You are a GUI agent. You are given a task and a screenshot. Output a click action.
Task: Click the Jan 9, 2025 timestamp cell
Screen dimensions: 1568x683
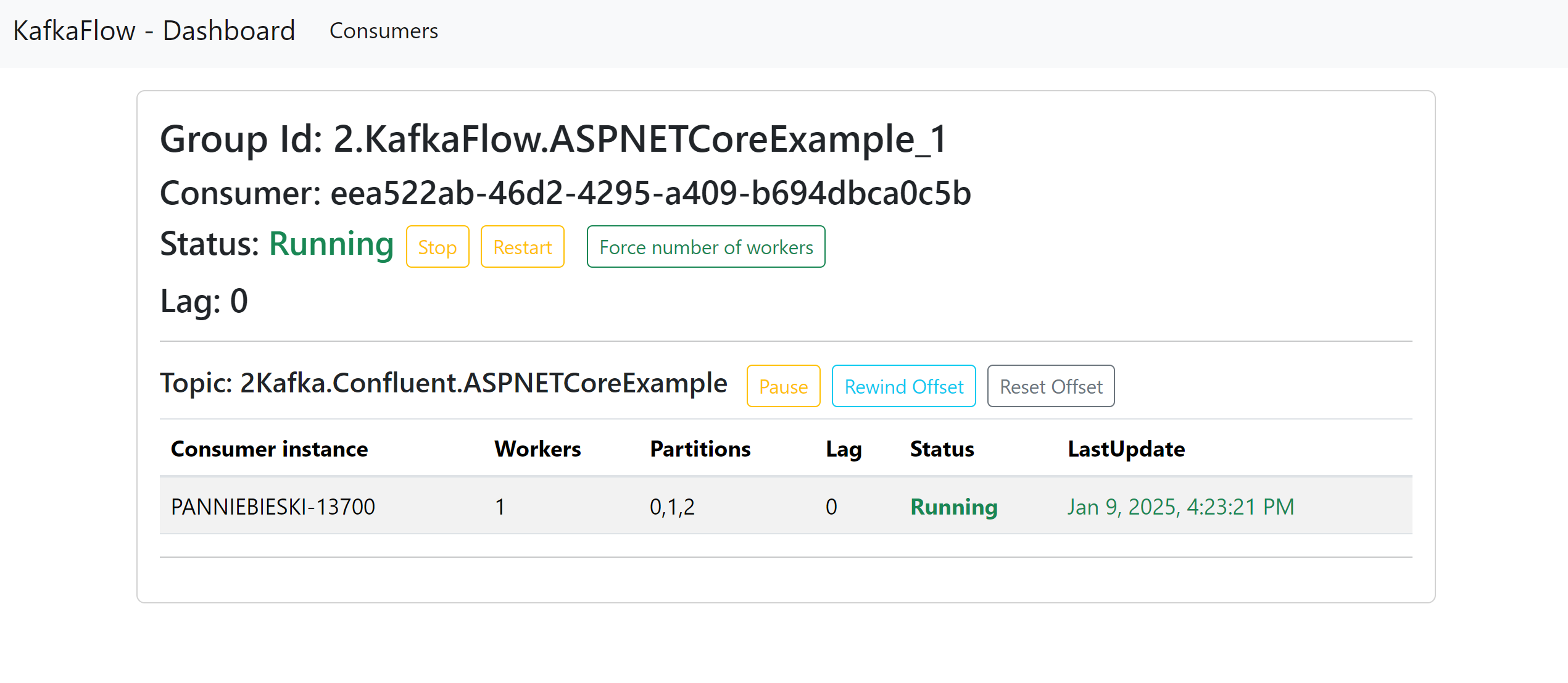[1180, 507]
